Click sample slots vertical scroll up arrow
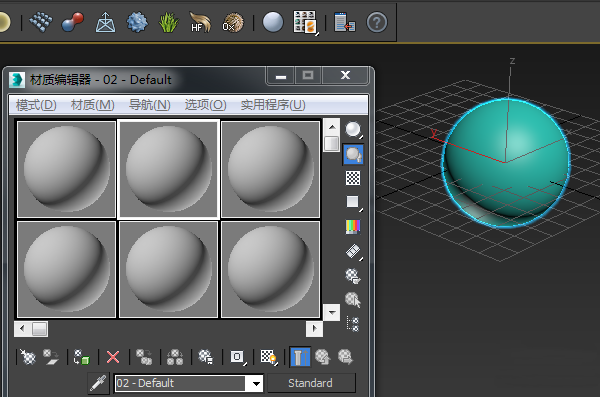 (x=332, y=127)
